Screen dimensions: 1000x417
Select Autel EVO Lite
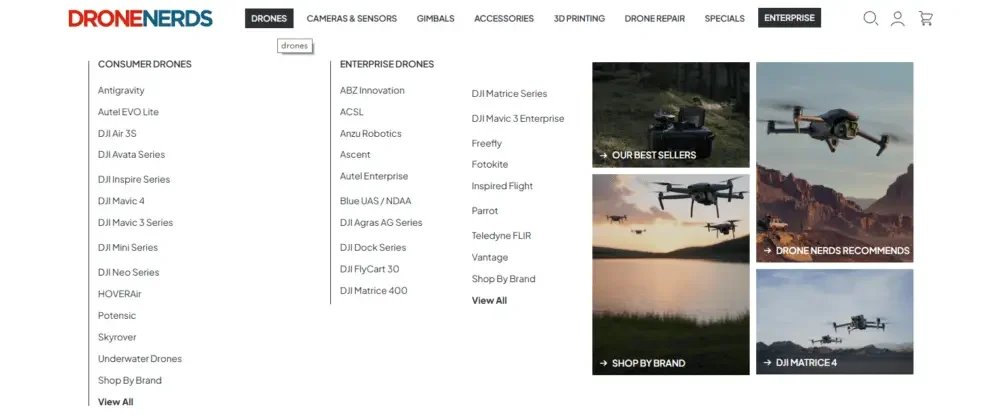coord(128,112)
